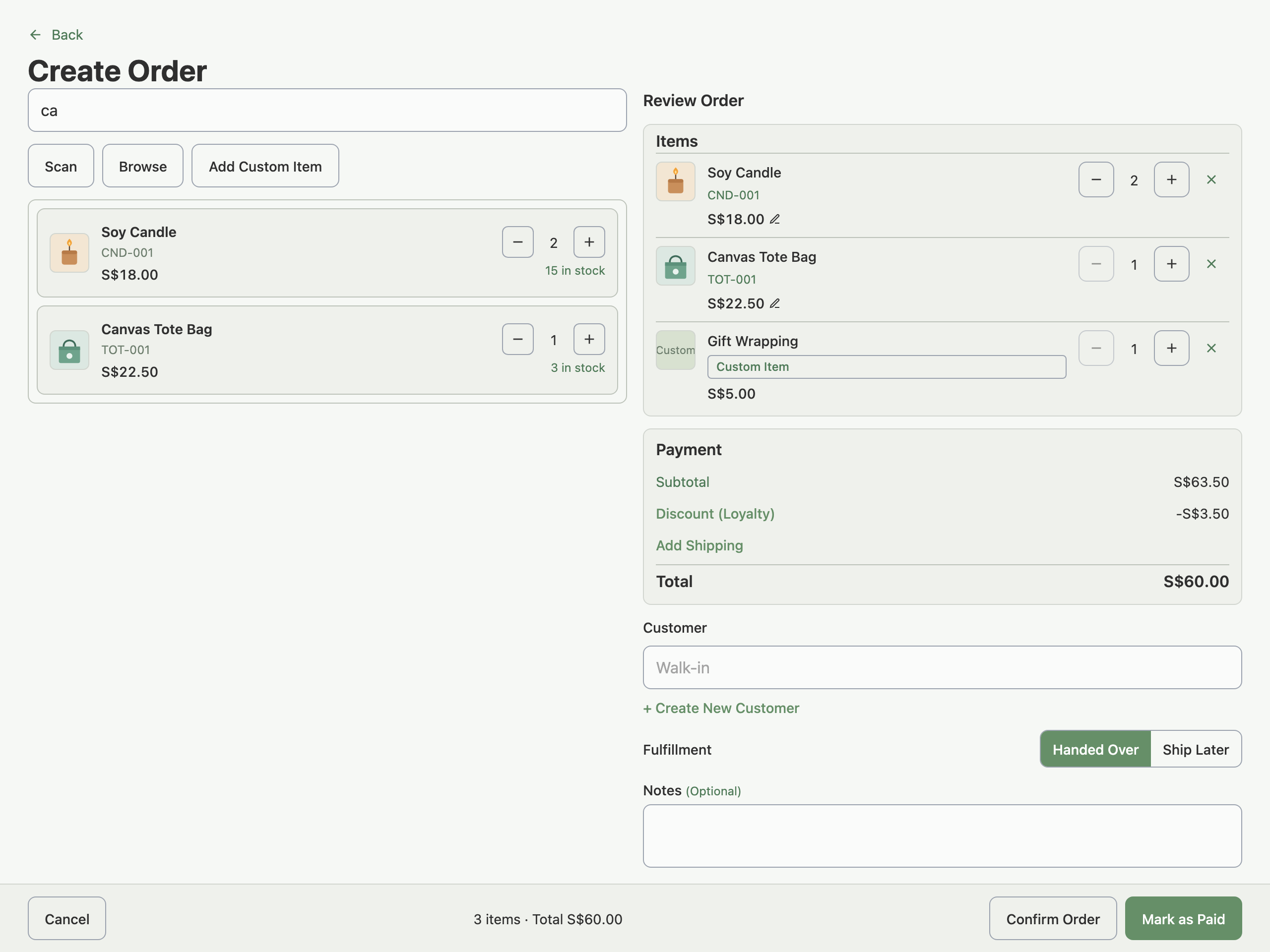The image size is (1270, 952).
Task: Cancel the order
Action: coord(66,919)
